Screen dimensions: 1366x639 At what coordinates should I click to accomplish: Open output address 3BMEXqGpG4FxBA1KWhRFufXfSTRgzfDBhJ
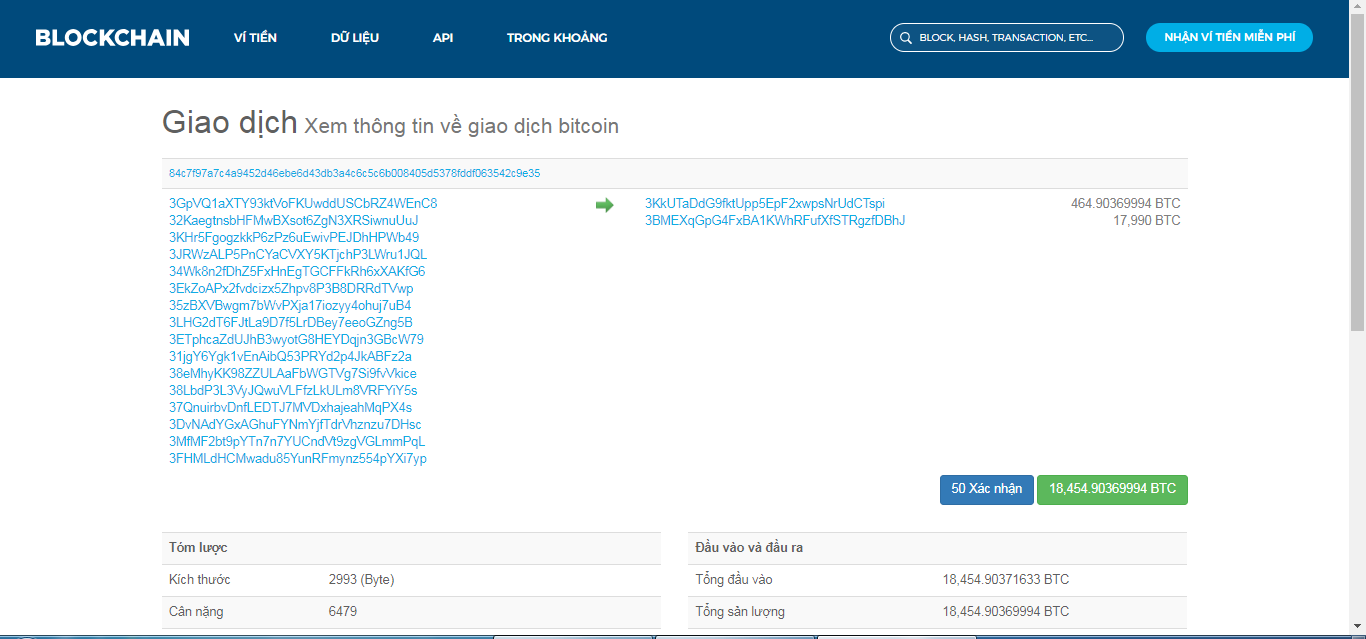pos(775,220)
